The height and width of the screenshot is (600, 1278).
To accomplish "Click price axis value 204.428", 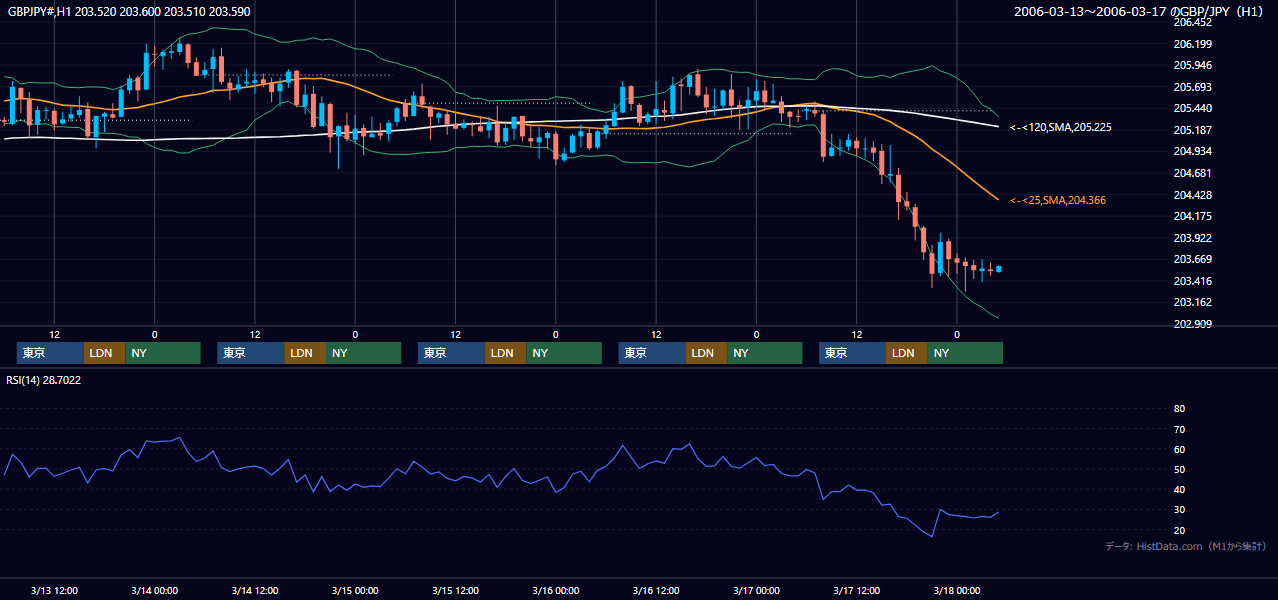I will [1193, 195].
